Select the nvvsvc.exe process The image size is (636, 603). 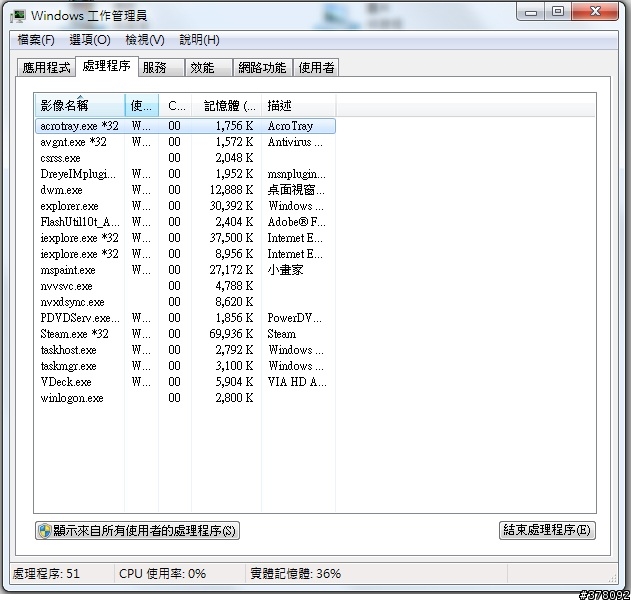point(185,286)
